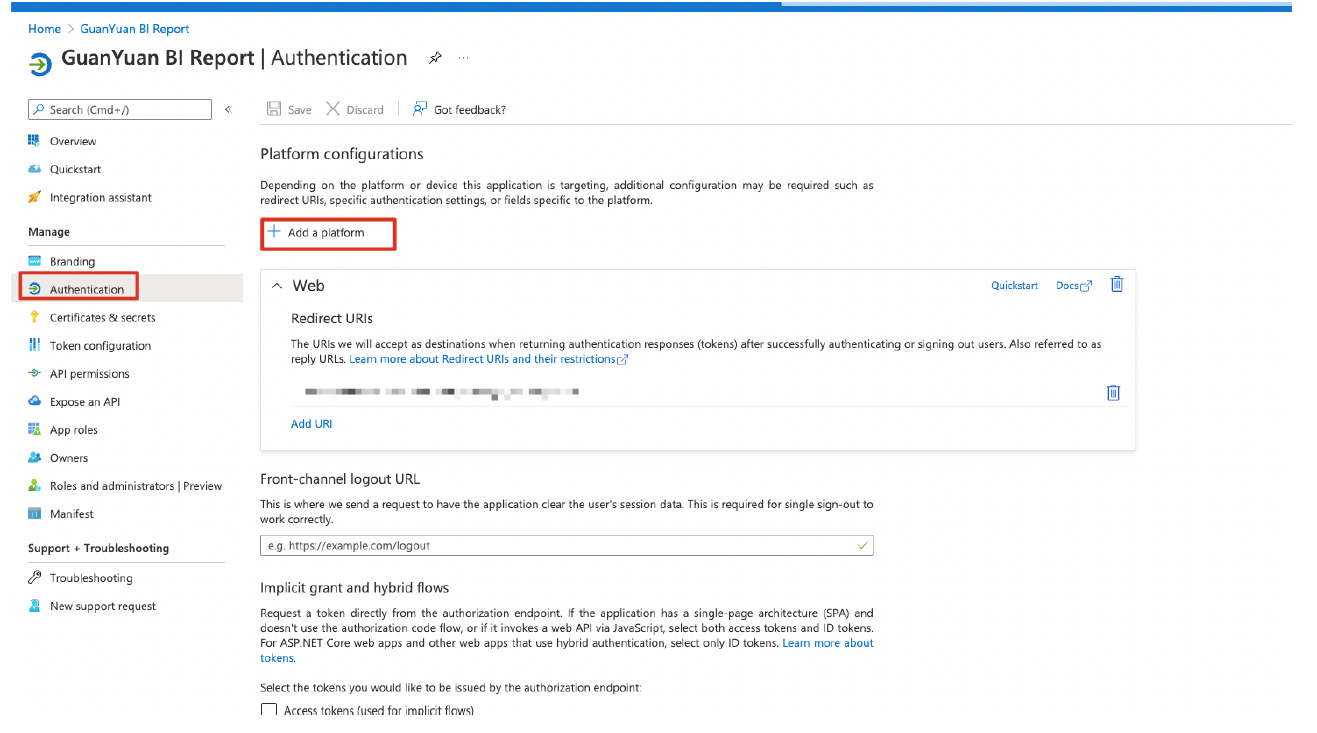This screenshot has width=1317, height=733.
Task: Click the Manifest icon
Action: [34, 513]
